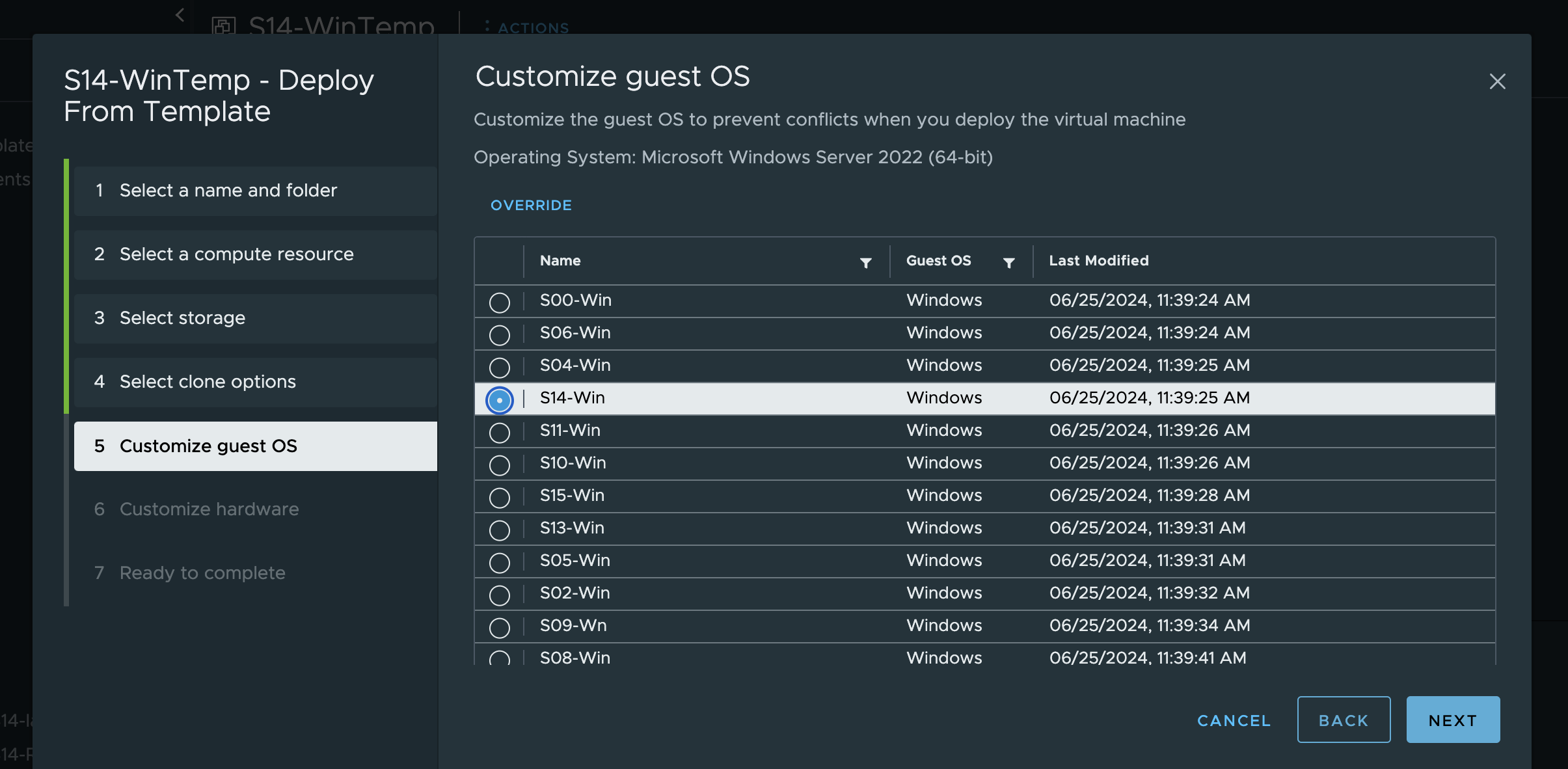Choose the S11-Win radio button

499,433
